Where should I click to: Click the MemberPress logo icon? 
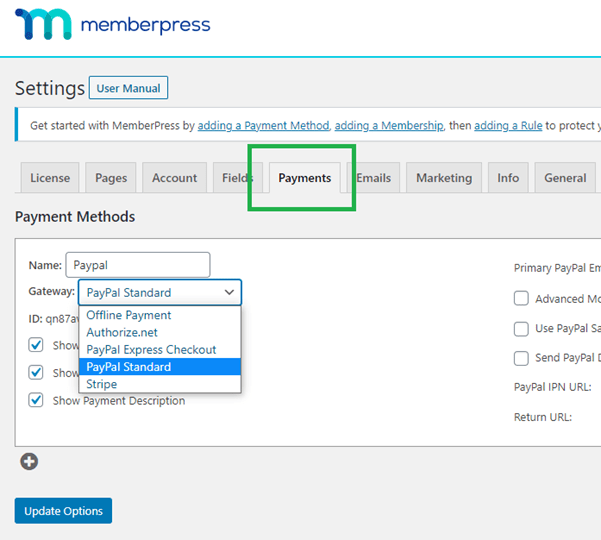point(43,24)
